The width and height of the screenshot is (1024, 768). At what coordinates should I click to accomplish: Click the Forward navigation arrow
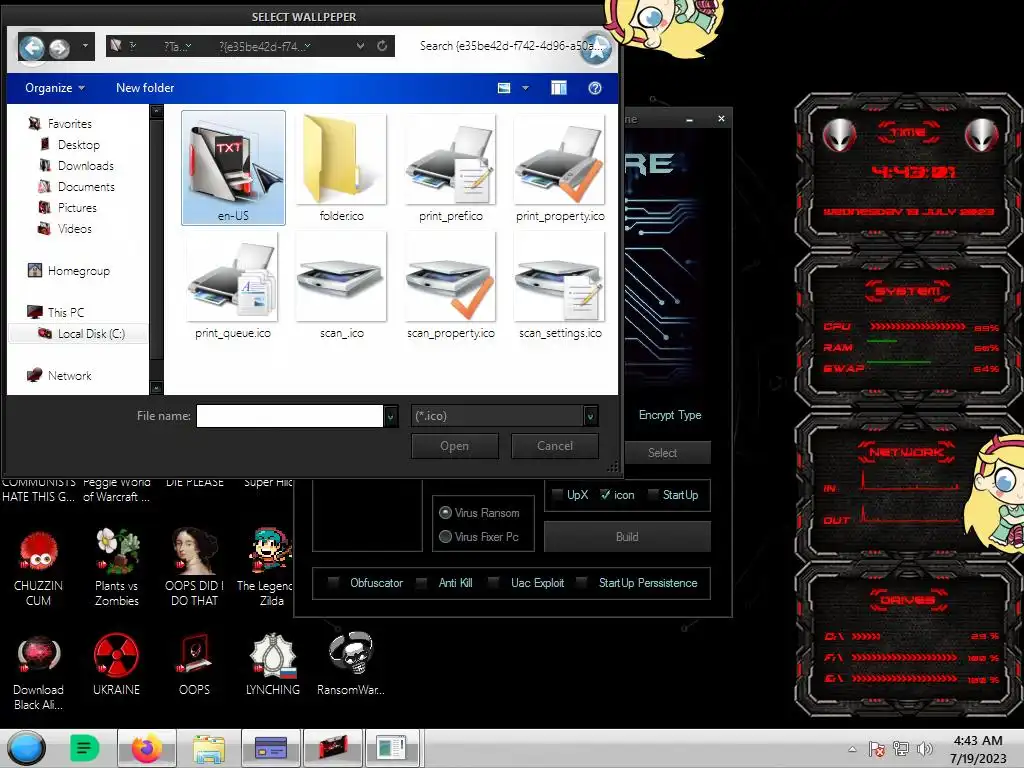[x=59, y=48]
